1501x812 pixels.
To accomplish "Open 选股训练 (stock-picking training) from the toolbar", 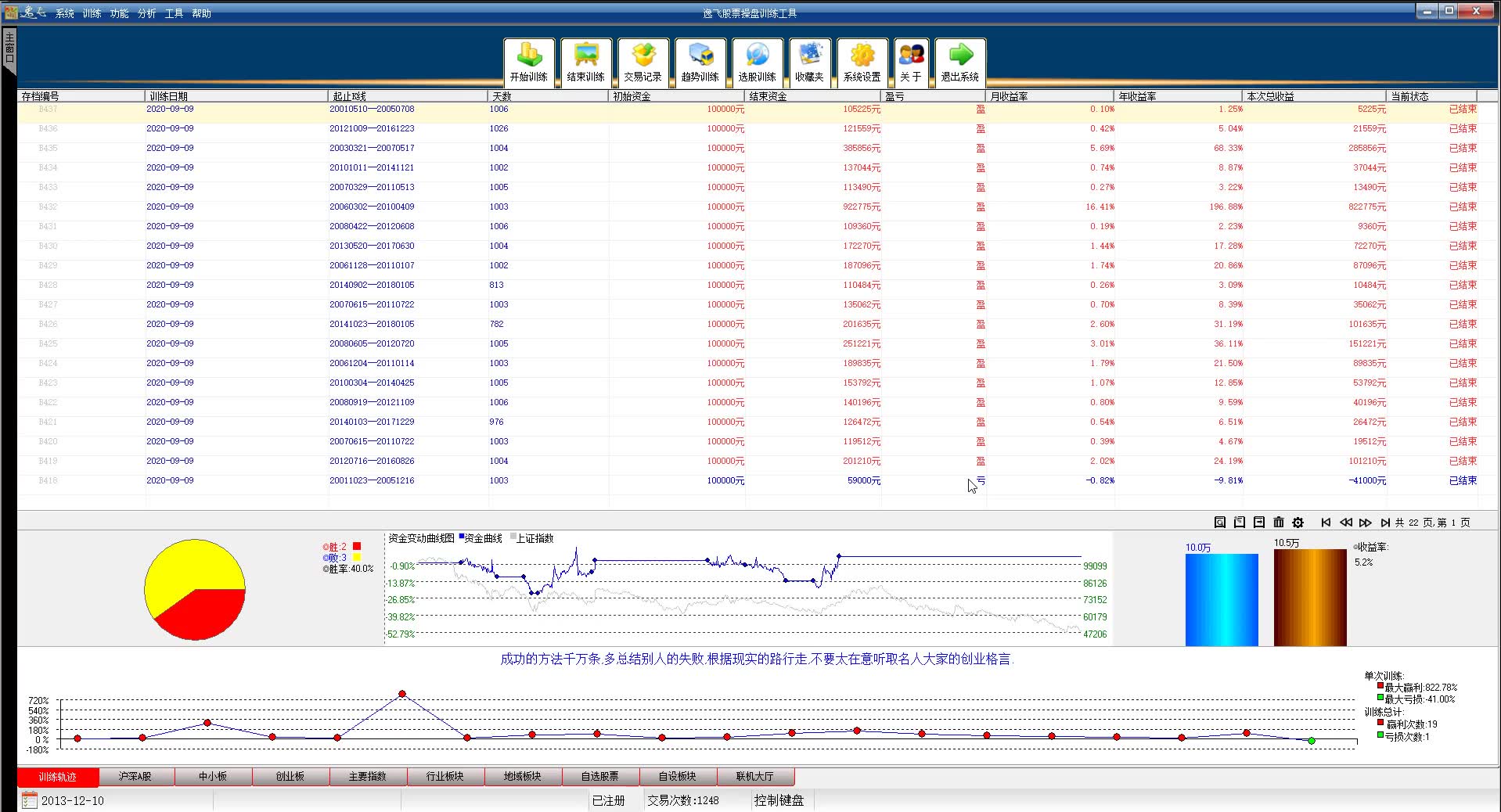I will 758,62.
